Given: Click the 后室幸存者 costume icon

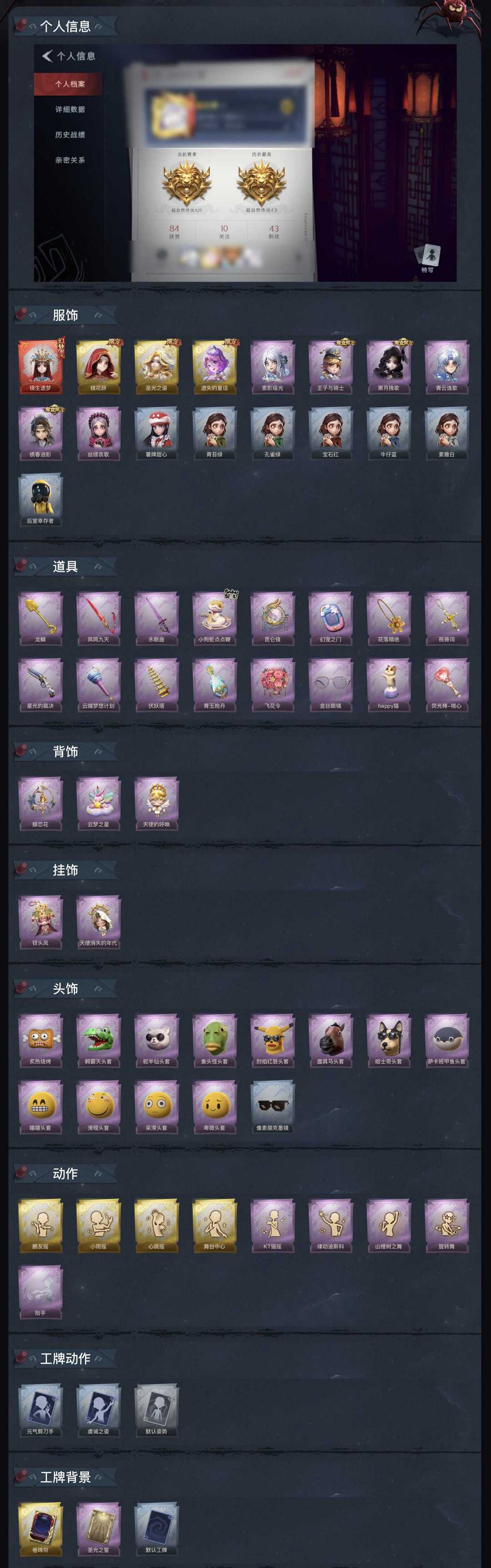Looking at the screenshot, I should 40,500.
